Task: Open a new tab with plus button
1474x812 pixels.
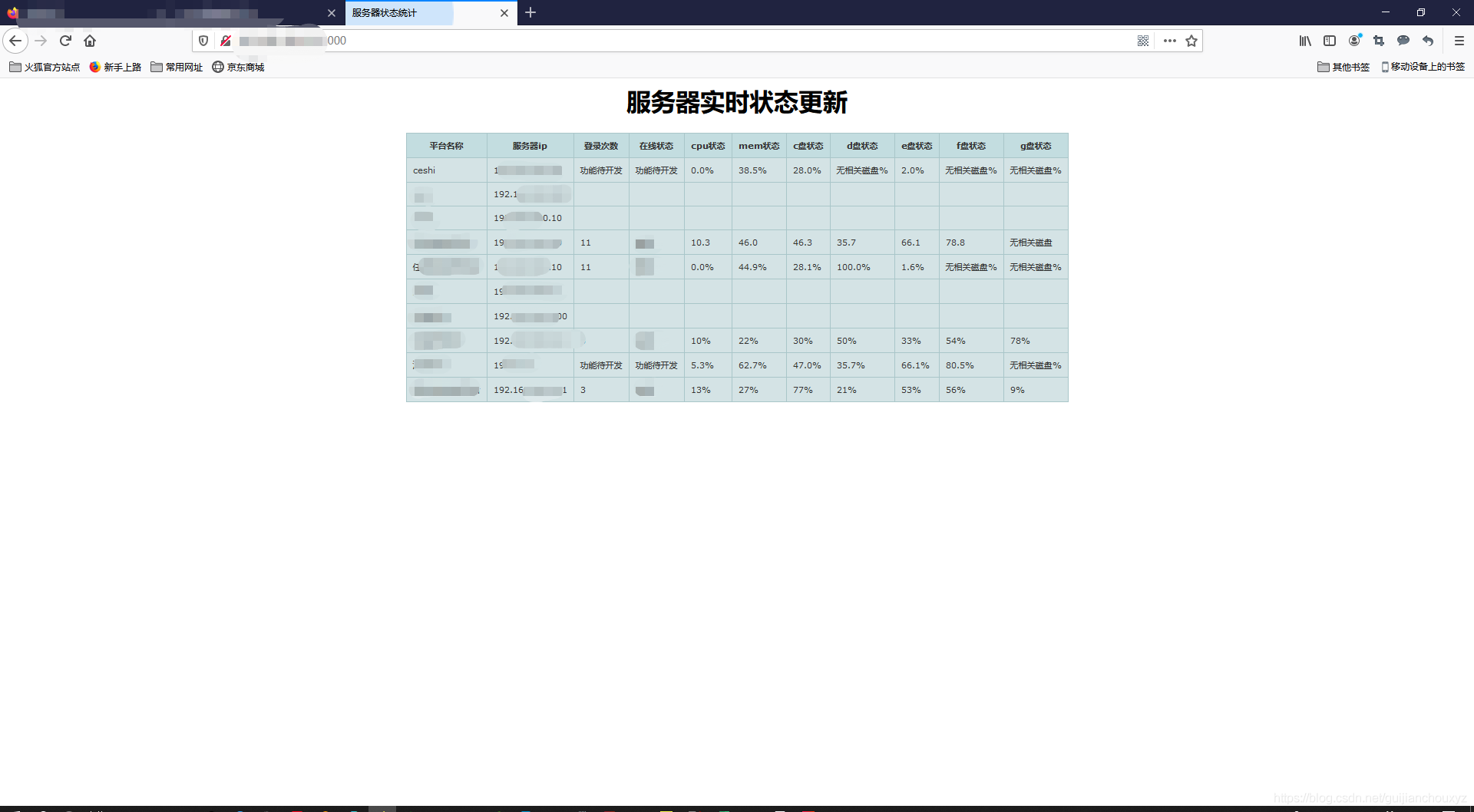Action: (530, 12)
